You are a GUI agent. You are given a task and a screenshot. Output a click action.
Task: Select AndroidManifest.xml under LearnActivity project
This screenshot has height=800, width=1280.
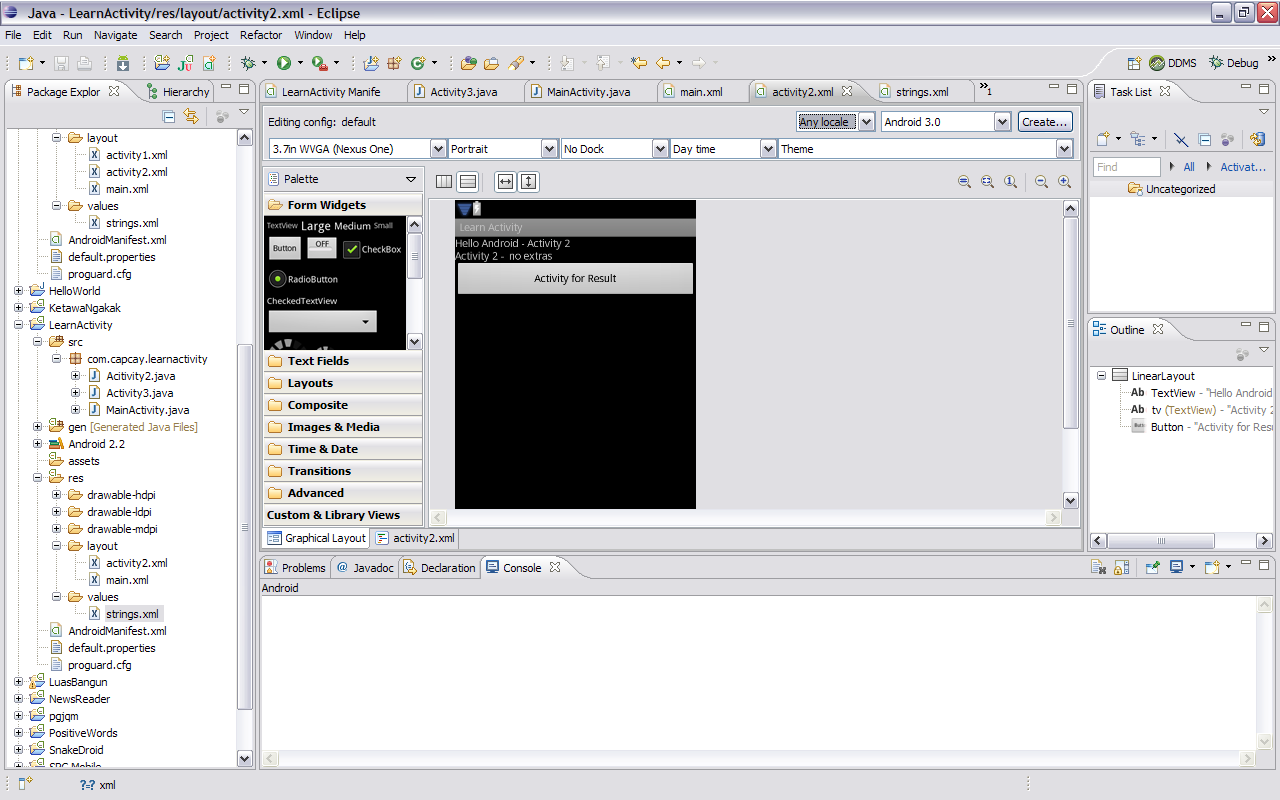pos(117,631)
